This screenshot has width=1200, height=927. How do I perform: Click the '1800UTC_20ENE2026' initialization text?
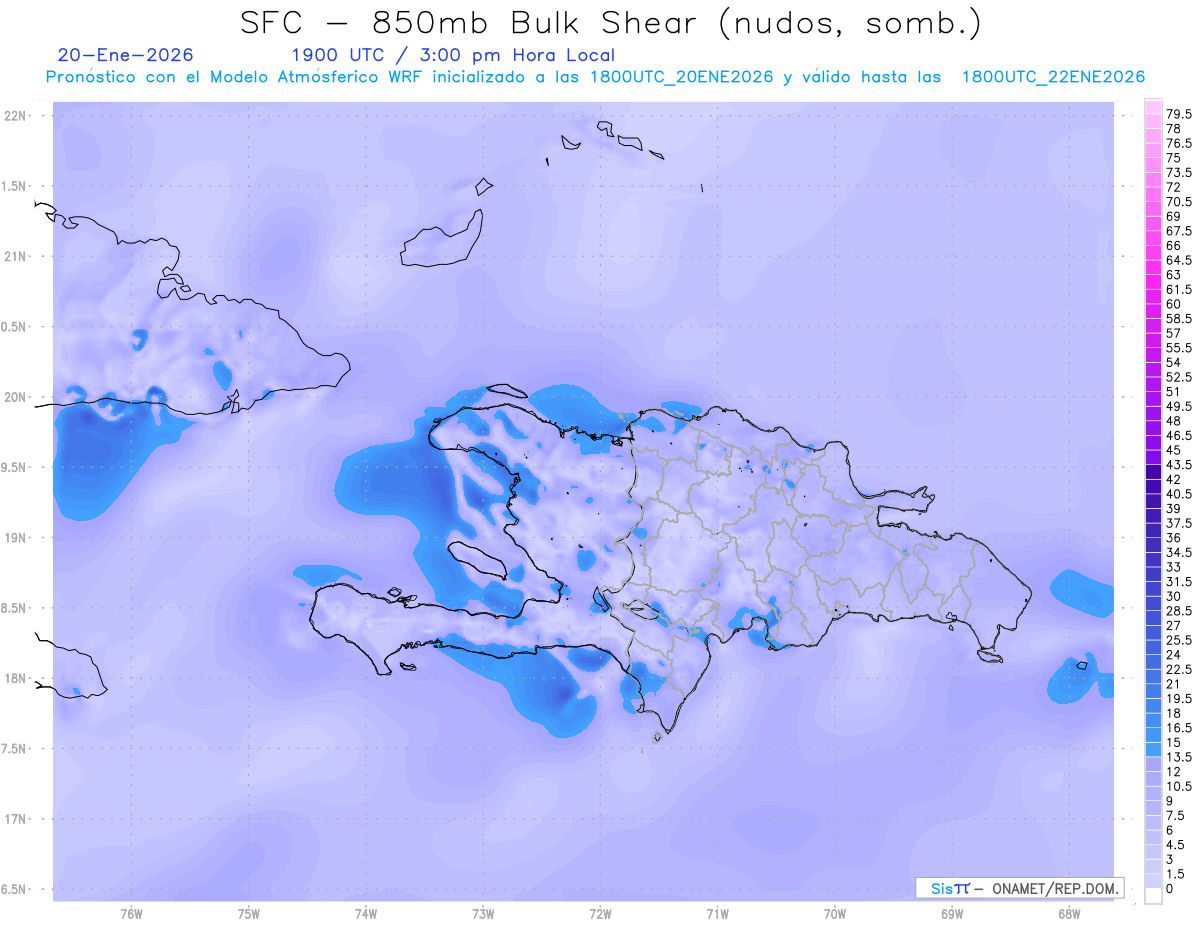(681, 78)
